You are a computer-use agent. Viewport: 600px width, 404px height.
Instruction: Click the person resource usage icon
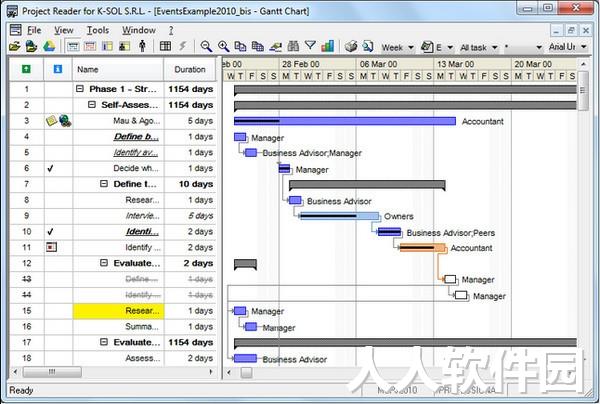(142, 46)
